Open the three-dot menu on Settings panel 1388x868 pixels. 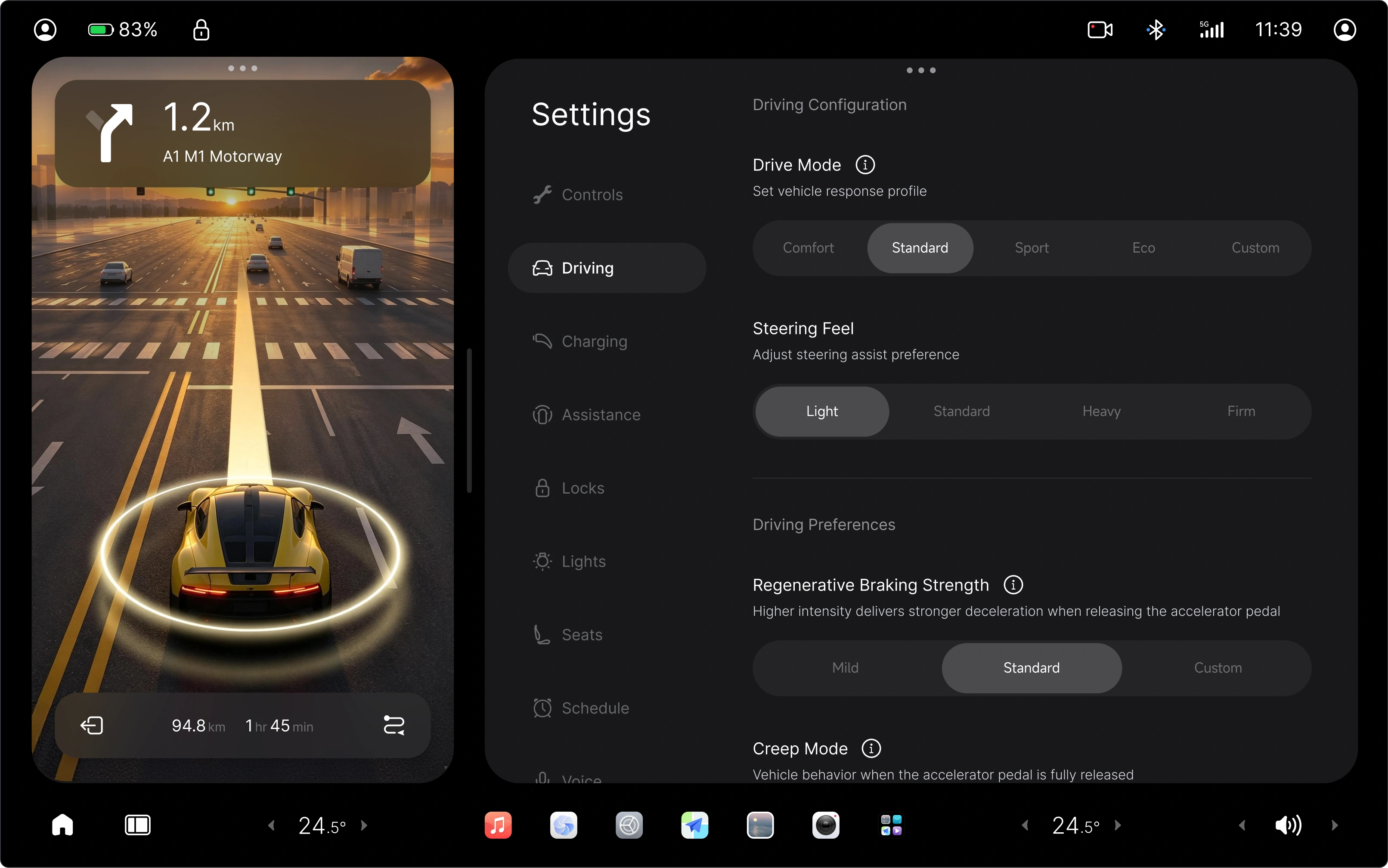(921, 70)
